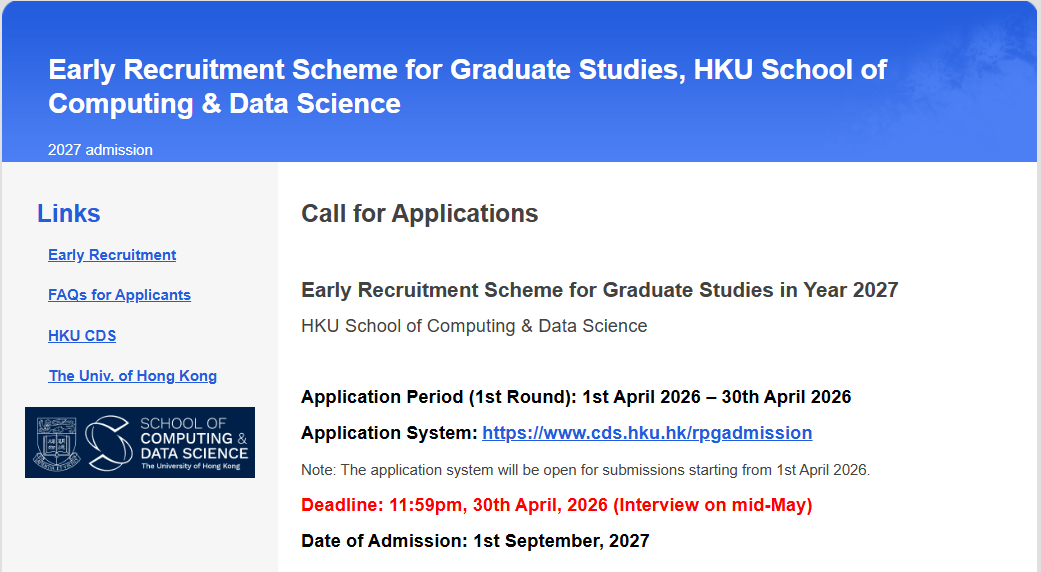Click the HKU School of Computing & Data Science subtitle
Image resolution: width=1041 pixels, height=572 pixels.
pyautogui.click(x=474, y=326)
